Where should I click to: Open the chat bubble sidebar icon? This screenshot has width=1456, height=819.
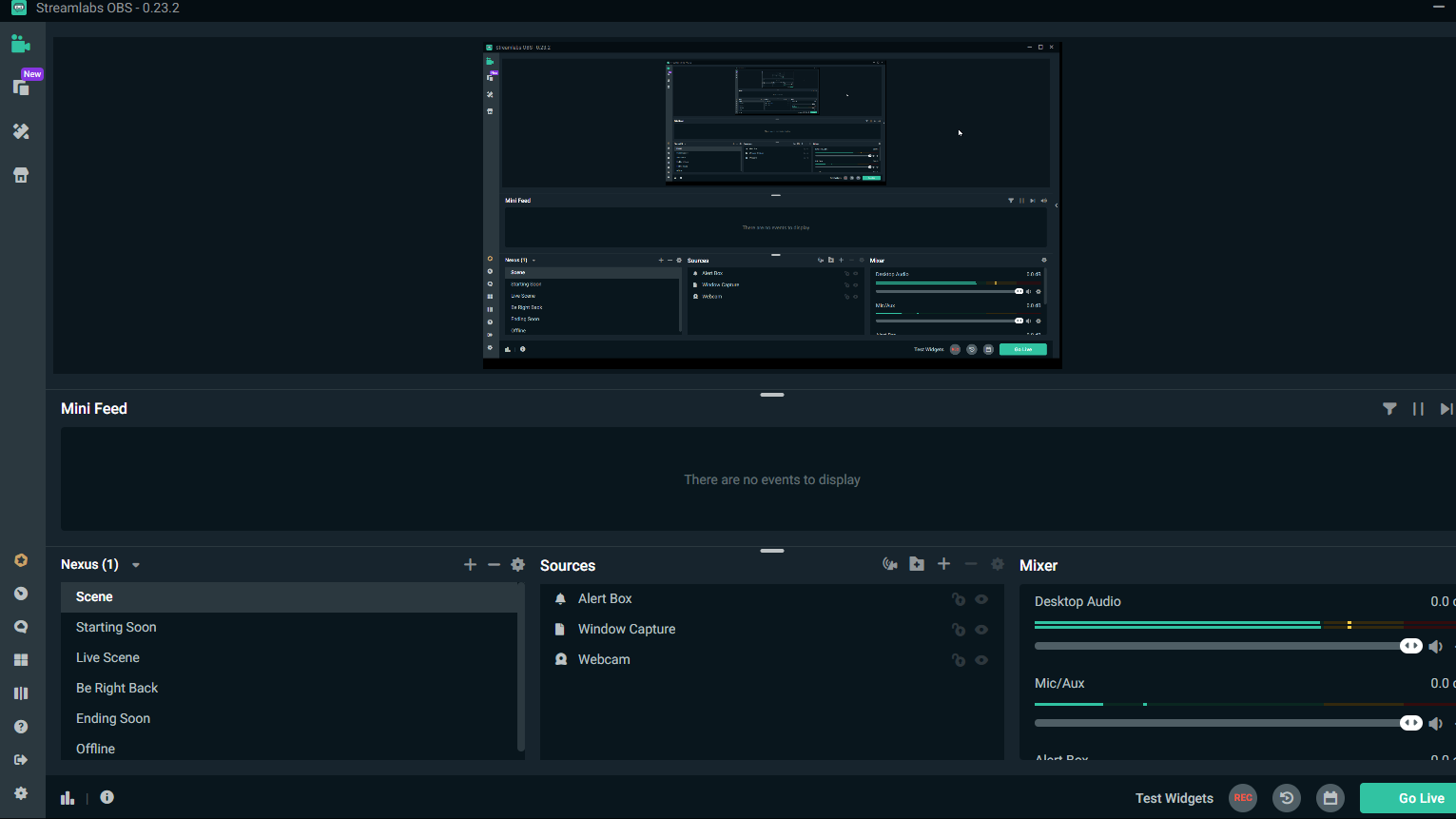tap(21, 627)
